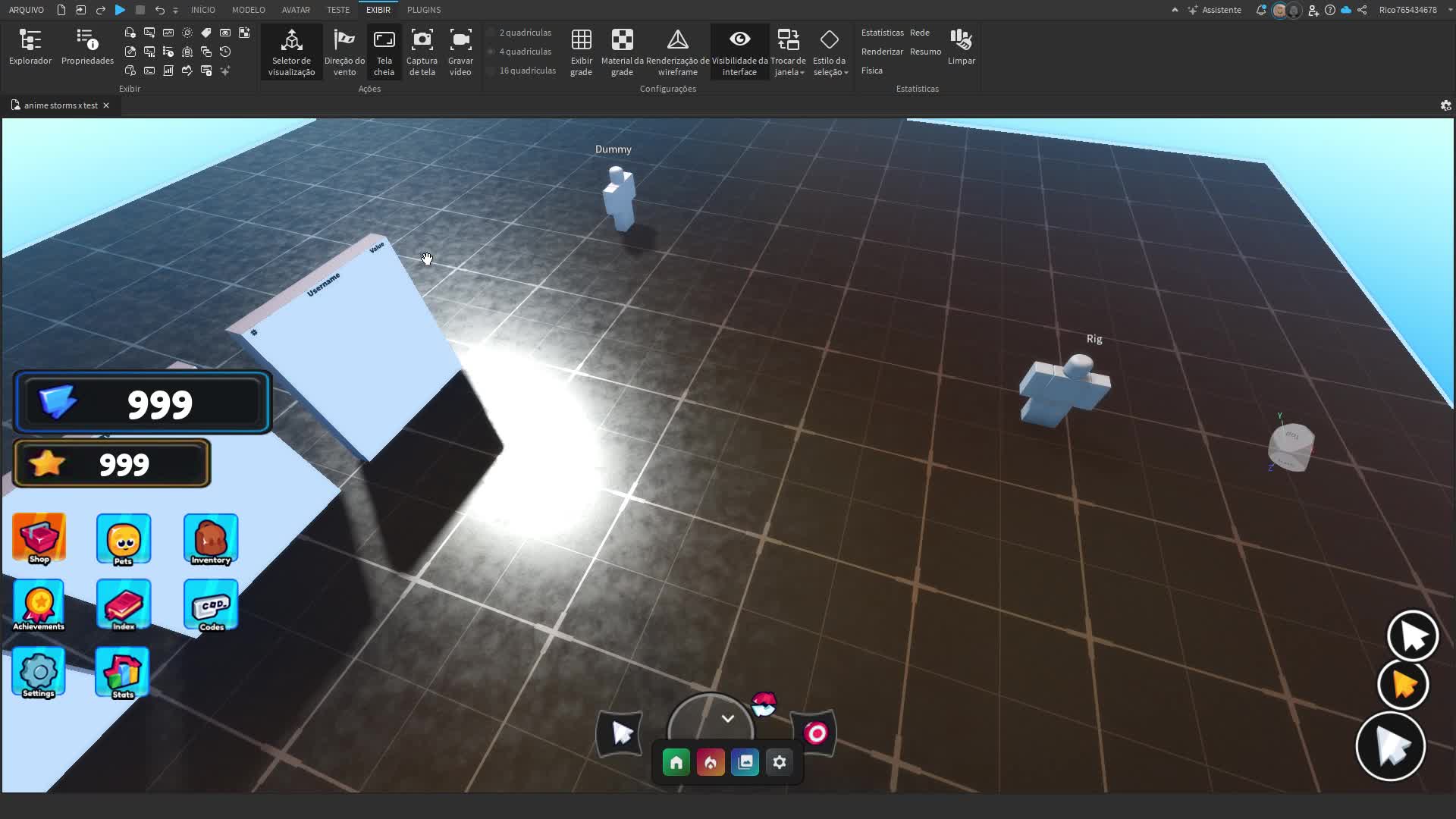Screen dimensions: 1456x819
Task: Click the Física statistics button
Action: [x=871, y=71]
